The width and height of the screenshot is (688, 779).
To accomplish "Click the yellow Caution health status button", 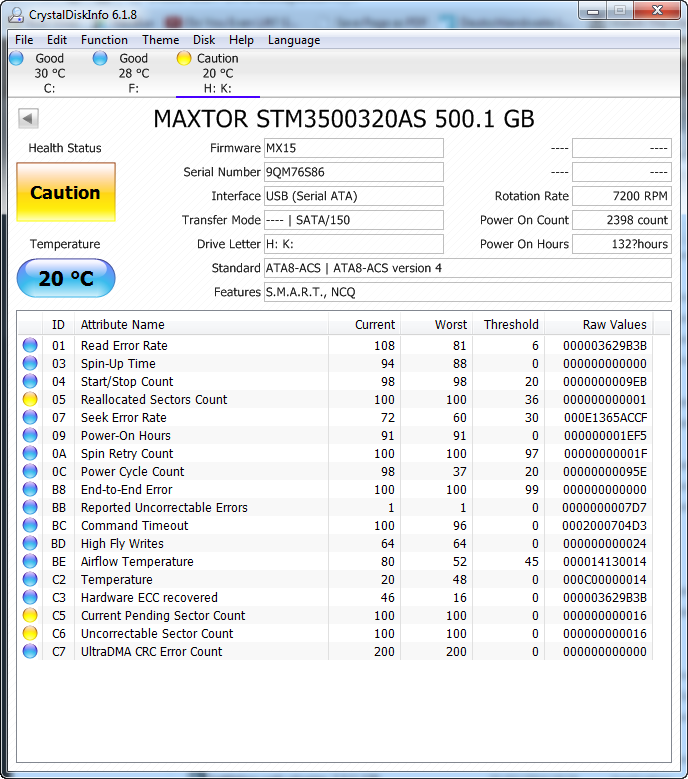I will [x=66, y=192].
